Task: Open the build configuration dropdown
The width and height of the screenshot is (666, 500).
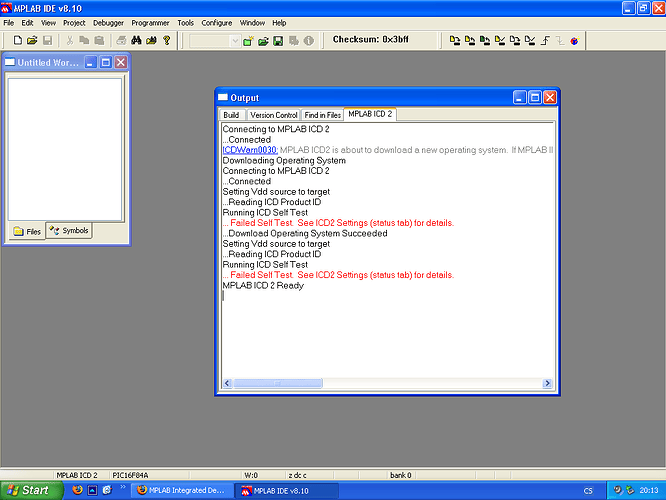Action: click(235, 41)
